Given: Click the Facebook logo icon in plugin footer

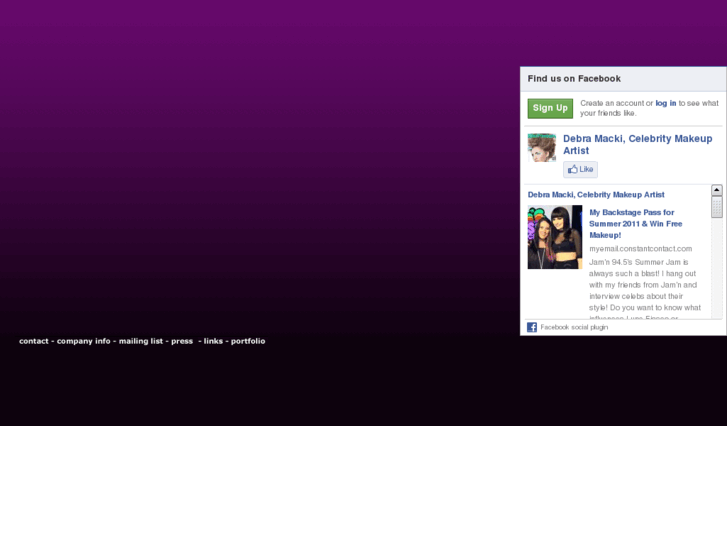Looking at the screenshot, I should coord(532,327).
